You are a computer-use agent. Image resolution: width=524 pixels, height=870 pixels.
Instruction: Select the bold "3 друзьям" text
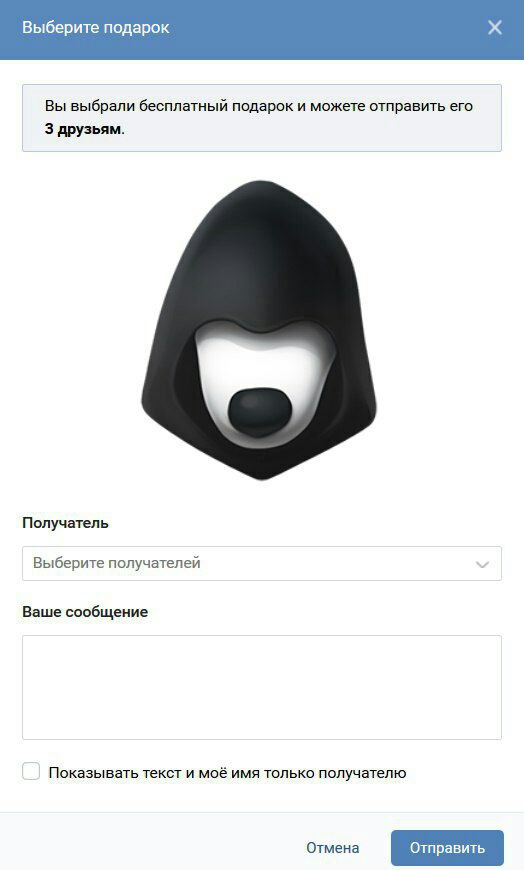[83, 129]
